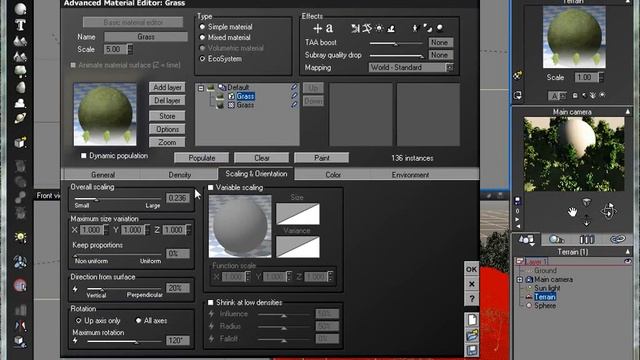Cancel the dialog with the X button
640x360 pixels.
[472, 284]
